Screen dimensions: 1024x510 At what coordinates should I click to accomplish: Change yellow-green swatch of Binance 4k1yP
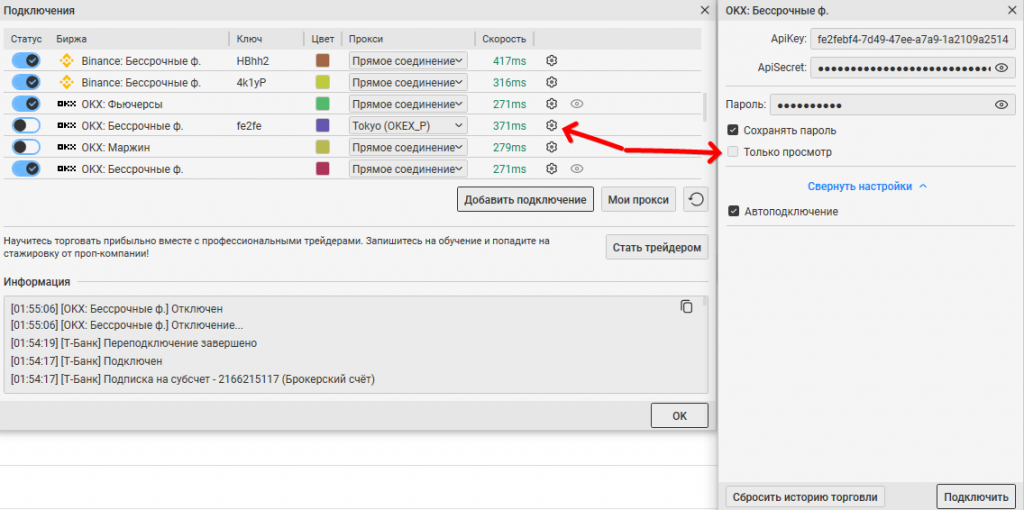(322, 82)
